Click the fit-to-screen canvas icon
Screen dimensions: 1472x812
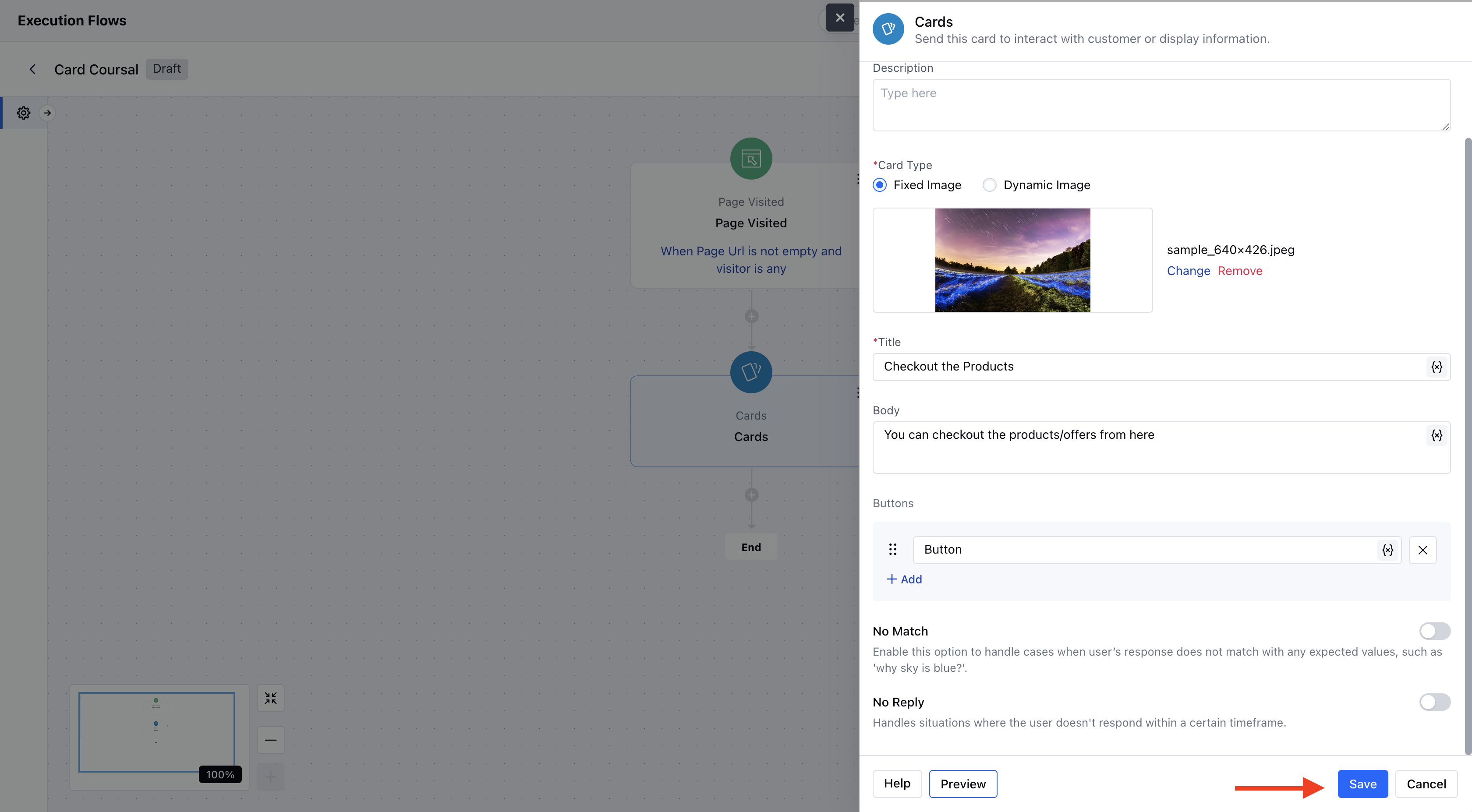270,698
